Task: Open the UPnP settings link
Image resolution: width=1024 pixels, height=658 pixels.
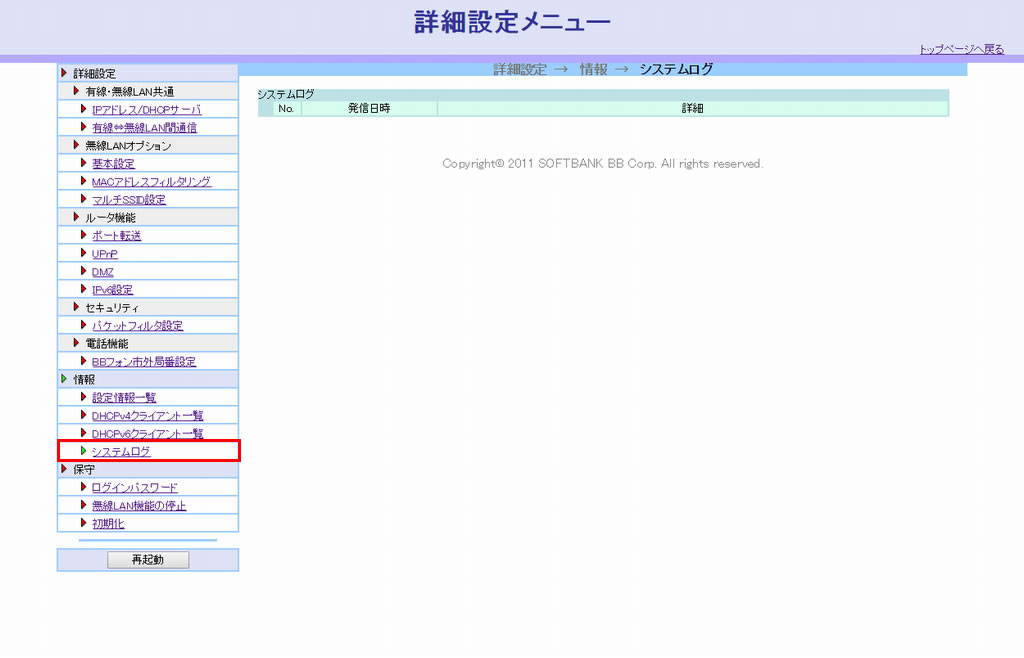Action: point(105,254)
